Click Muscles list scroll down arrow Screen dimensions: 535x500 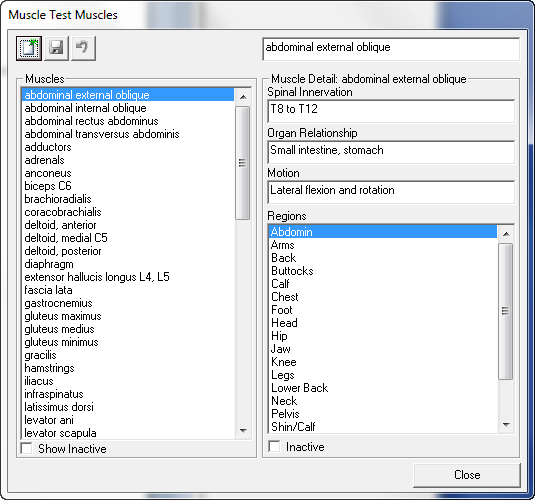[x=243, y=430]
